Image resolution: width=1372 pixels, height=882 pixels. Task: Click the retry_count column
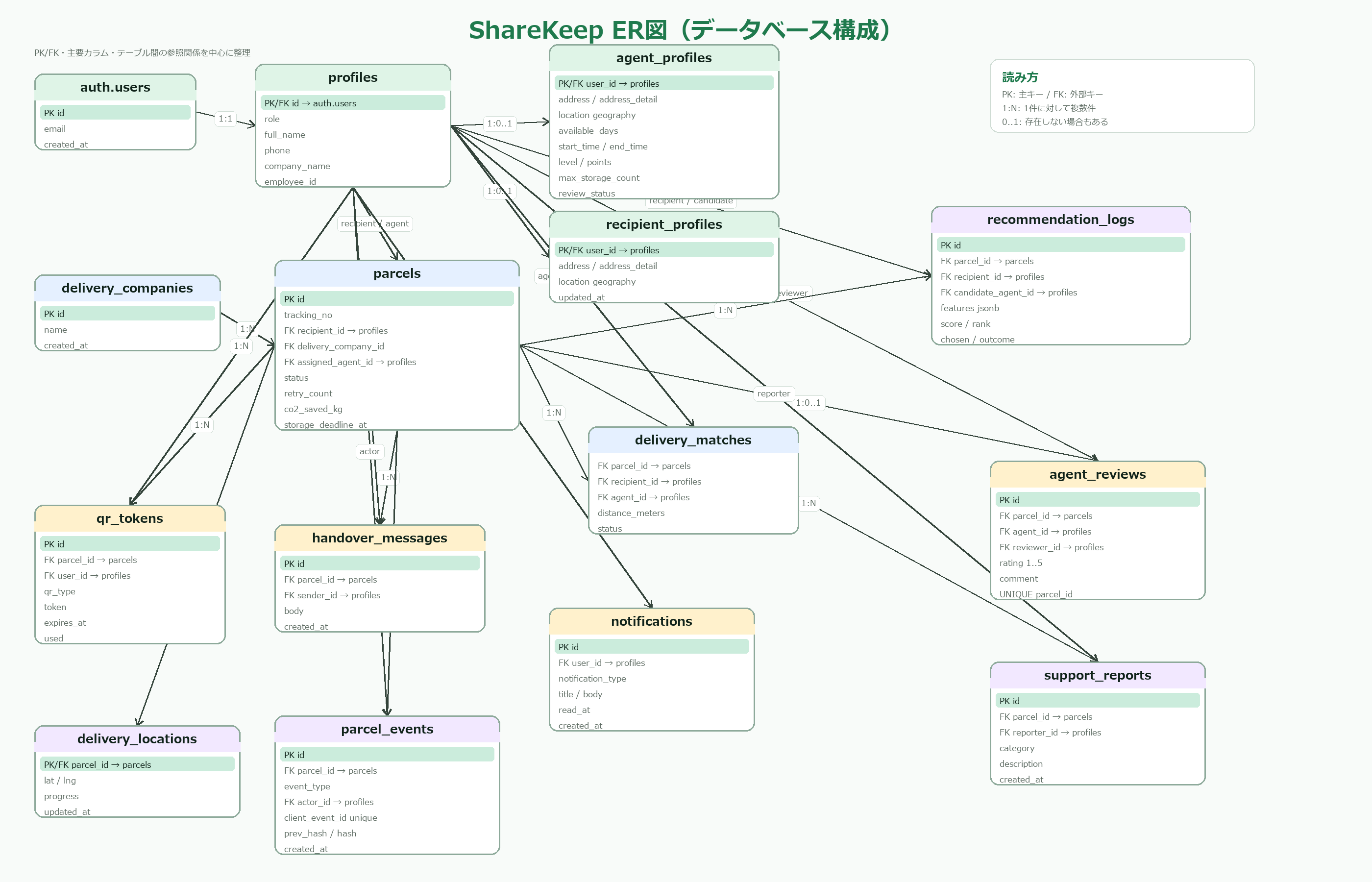point(308,393)
